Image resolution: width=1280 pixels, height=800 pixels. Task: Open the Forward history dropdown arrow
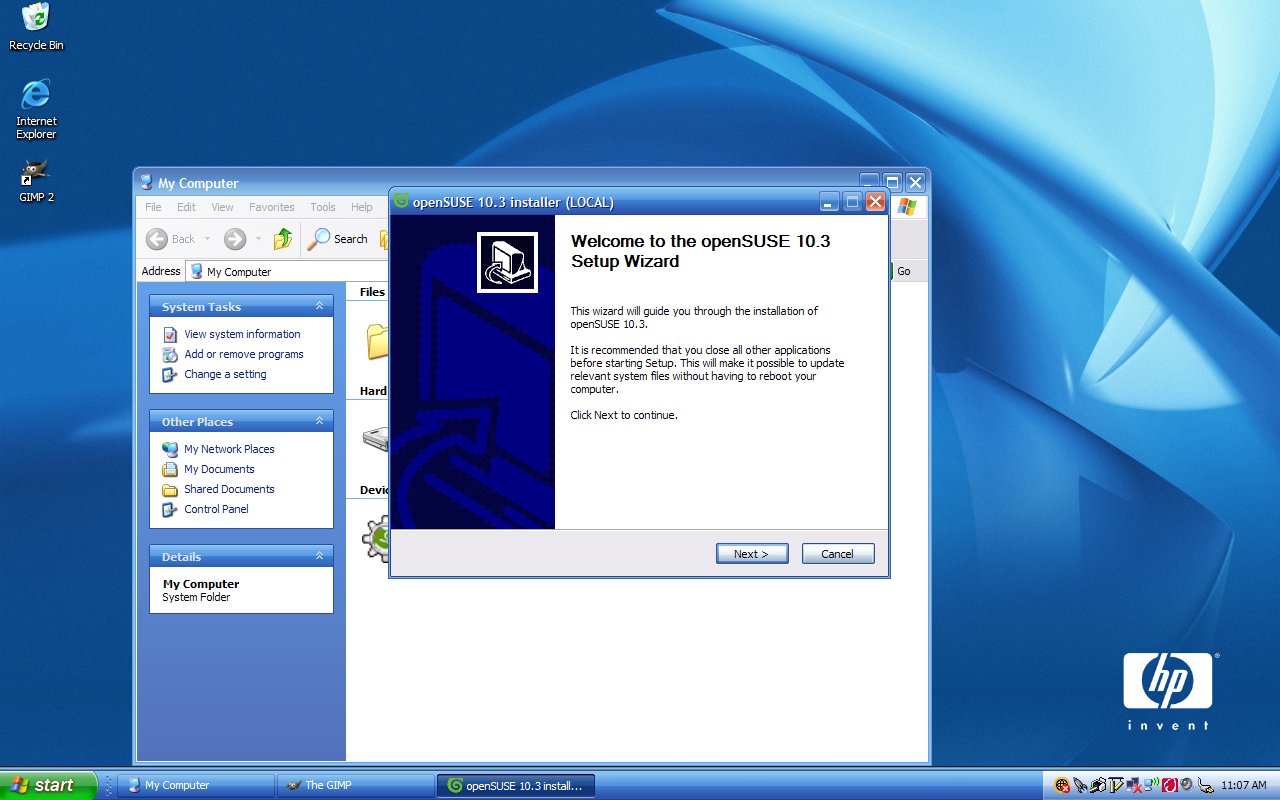[x=258, y=239]
